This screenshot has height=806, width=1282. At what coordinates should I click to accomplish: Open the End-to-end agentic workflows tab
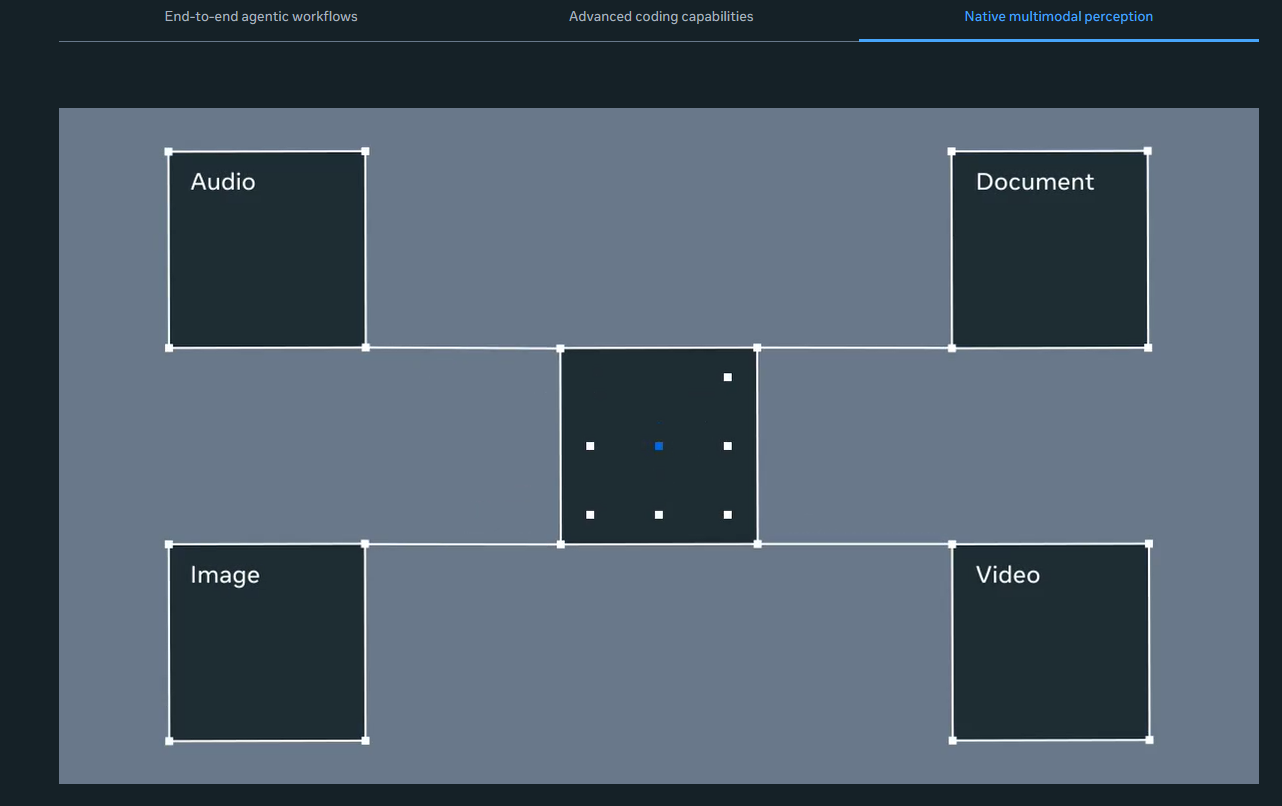click(261, 16)
